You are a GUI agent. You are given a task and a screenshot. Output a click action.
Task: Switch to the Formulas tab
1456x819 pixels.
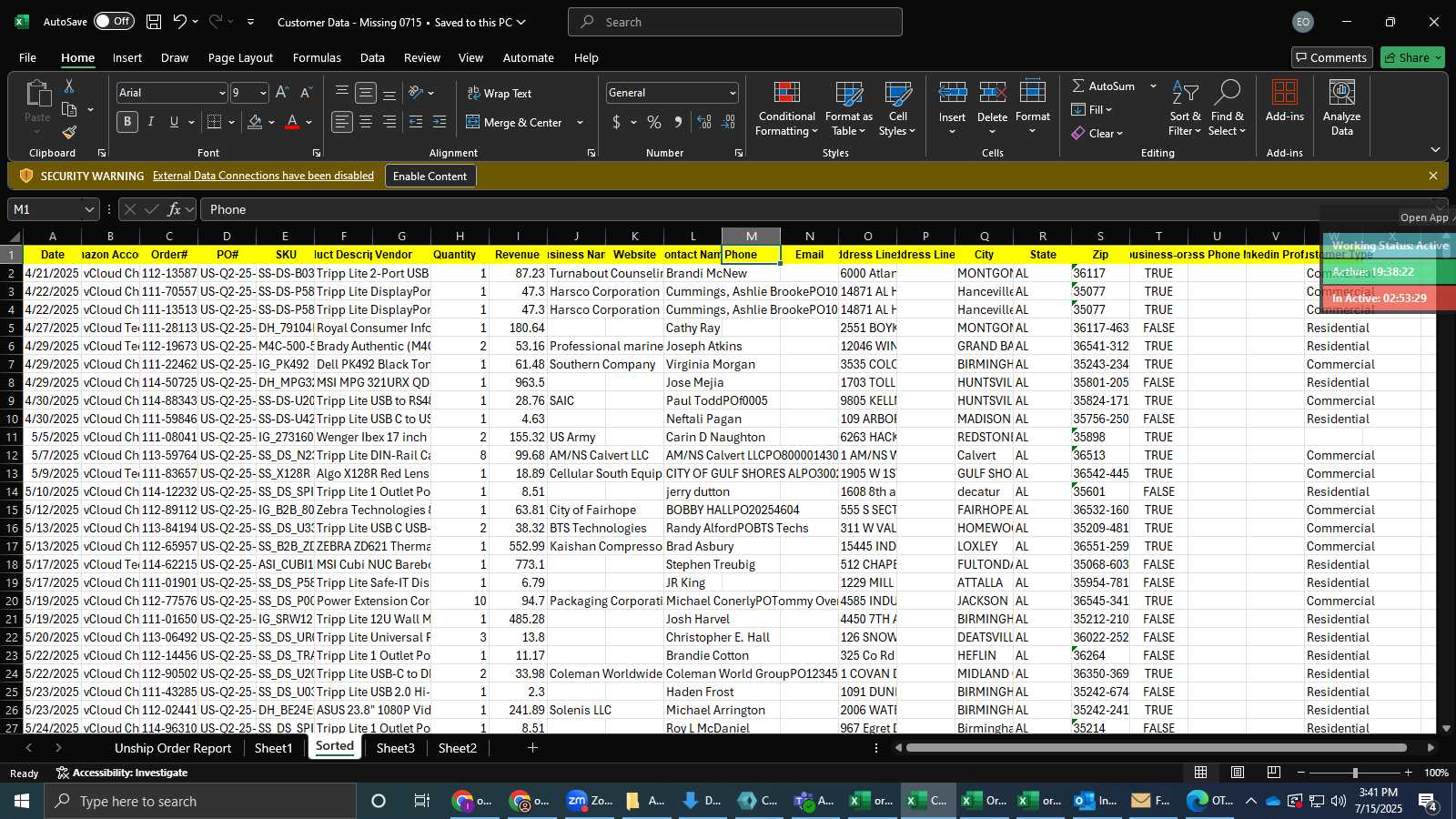click(317, 57)
